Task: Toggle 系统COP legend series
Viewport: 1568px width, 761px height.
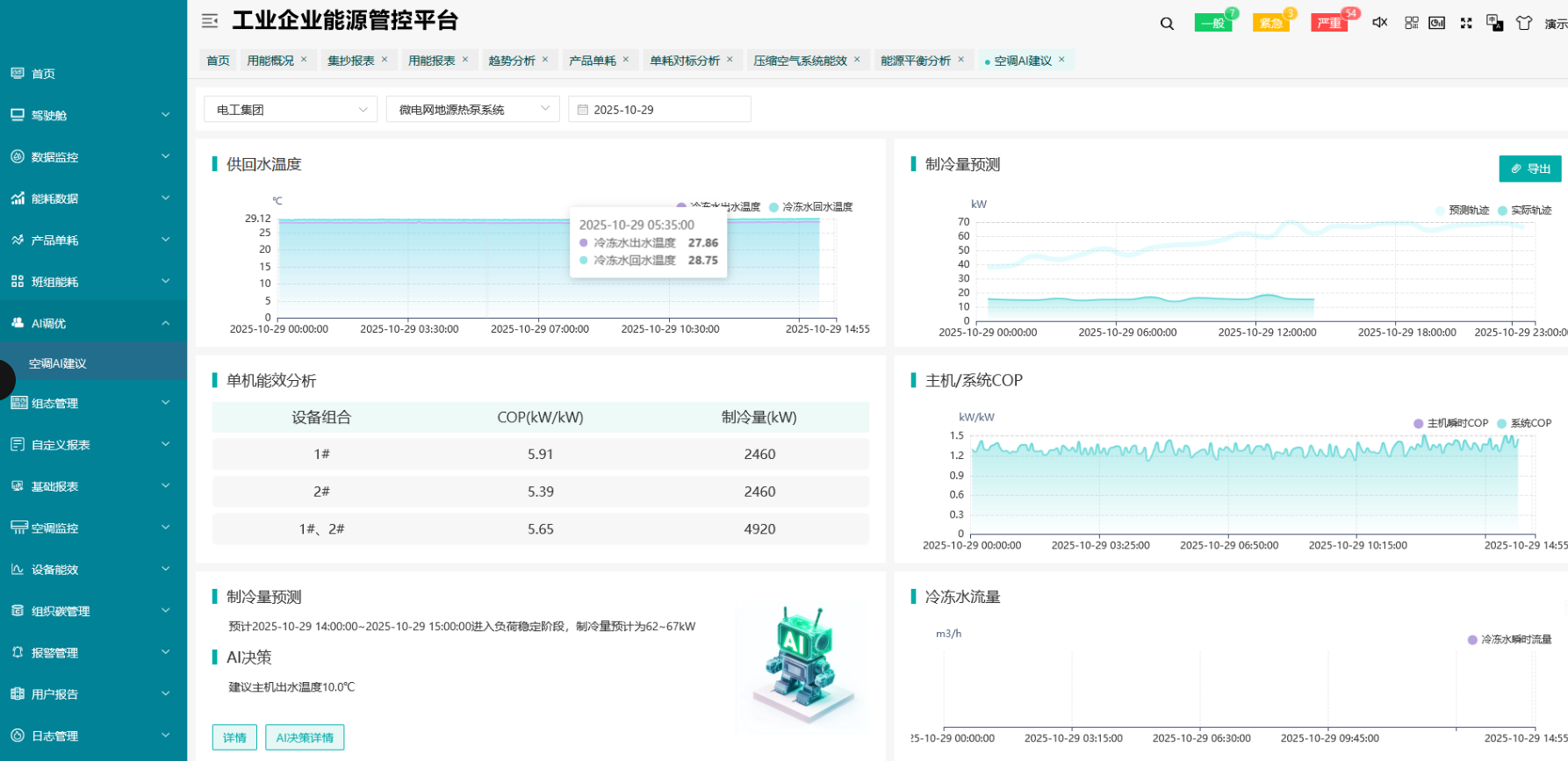Action: point(1524,423)
